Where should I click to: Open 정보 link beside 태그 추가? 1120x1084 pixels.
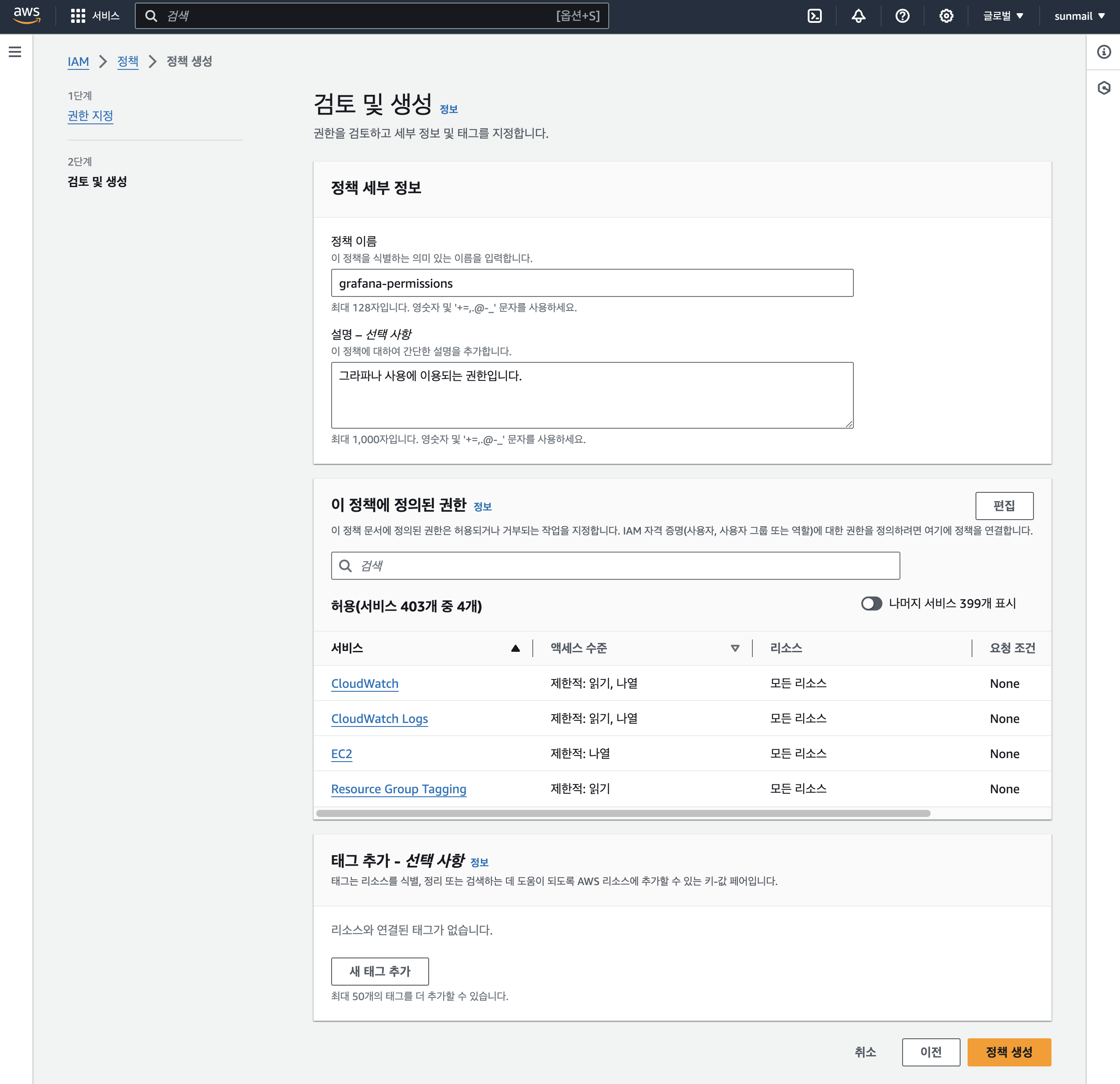click(x=479, y=862)
